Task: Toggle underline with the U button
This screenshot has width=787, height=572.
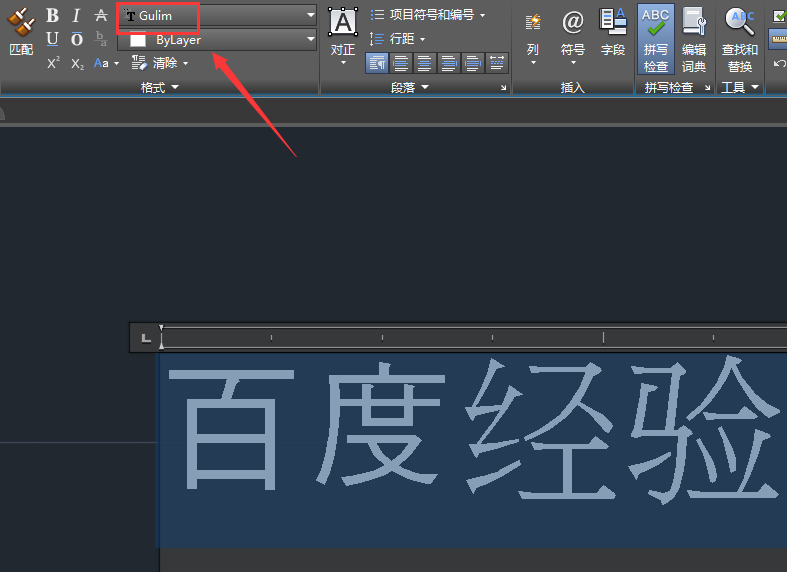Action: 52,39
